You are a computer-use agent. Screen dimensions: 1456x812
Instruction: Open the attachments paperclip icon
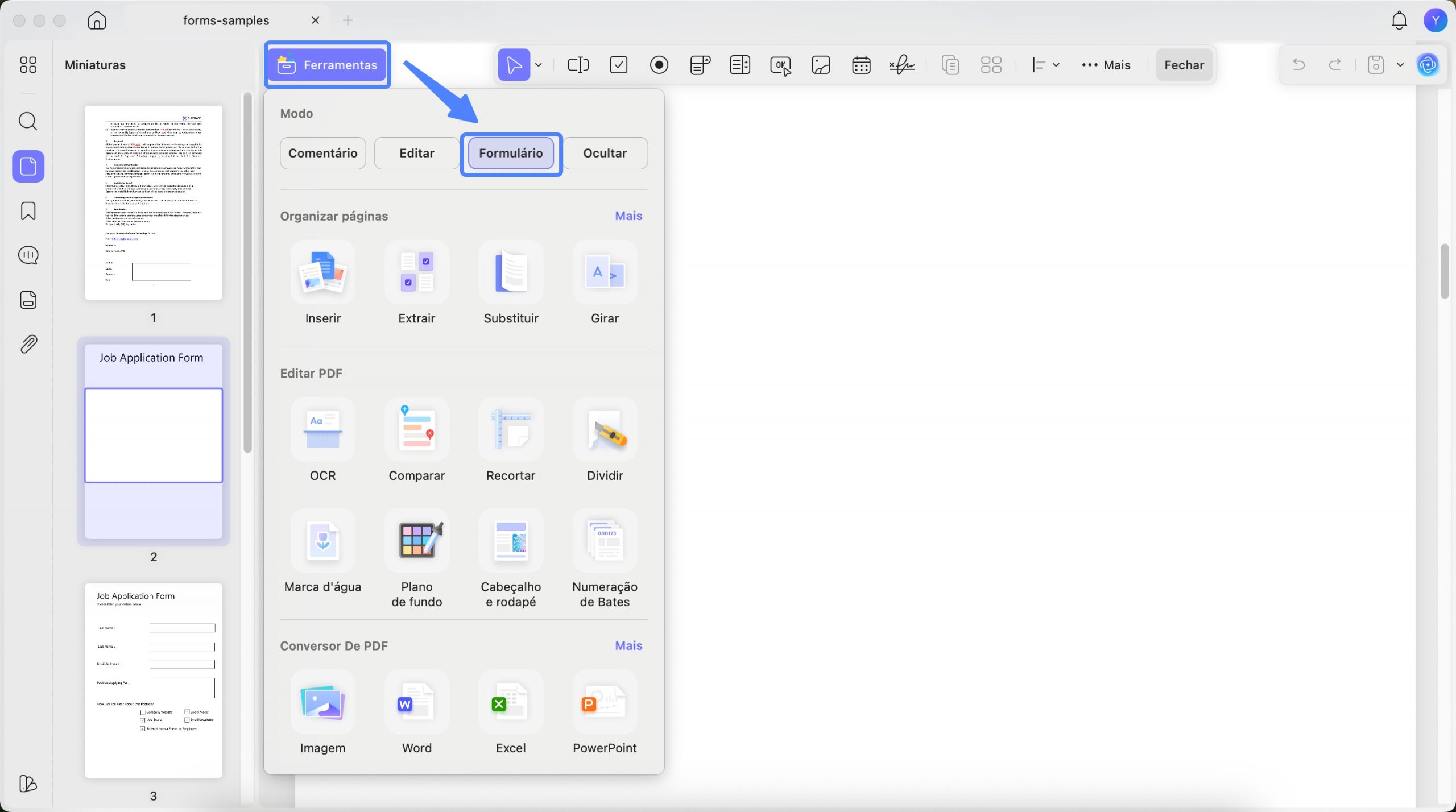(28, 344)
